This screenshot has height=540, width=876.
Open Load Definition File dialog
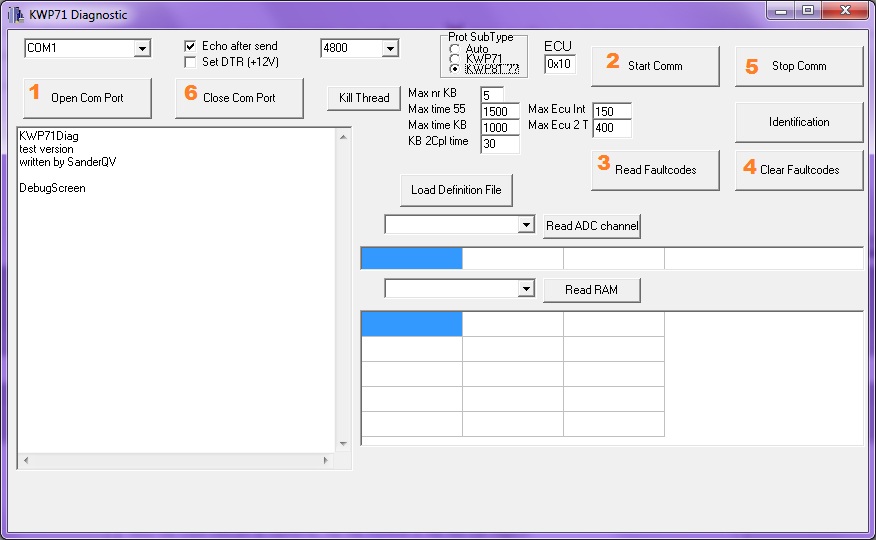[455, 190]
